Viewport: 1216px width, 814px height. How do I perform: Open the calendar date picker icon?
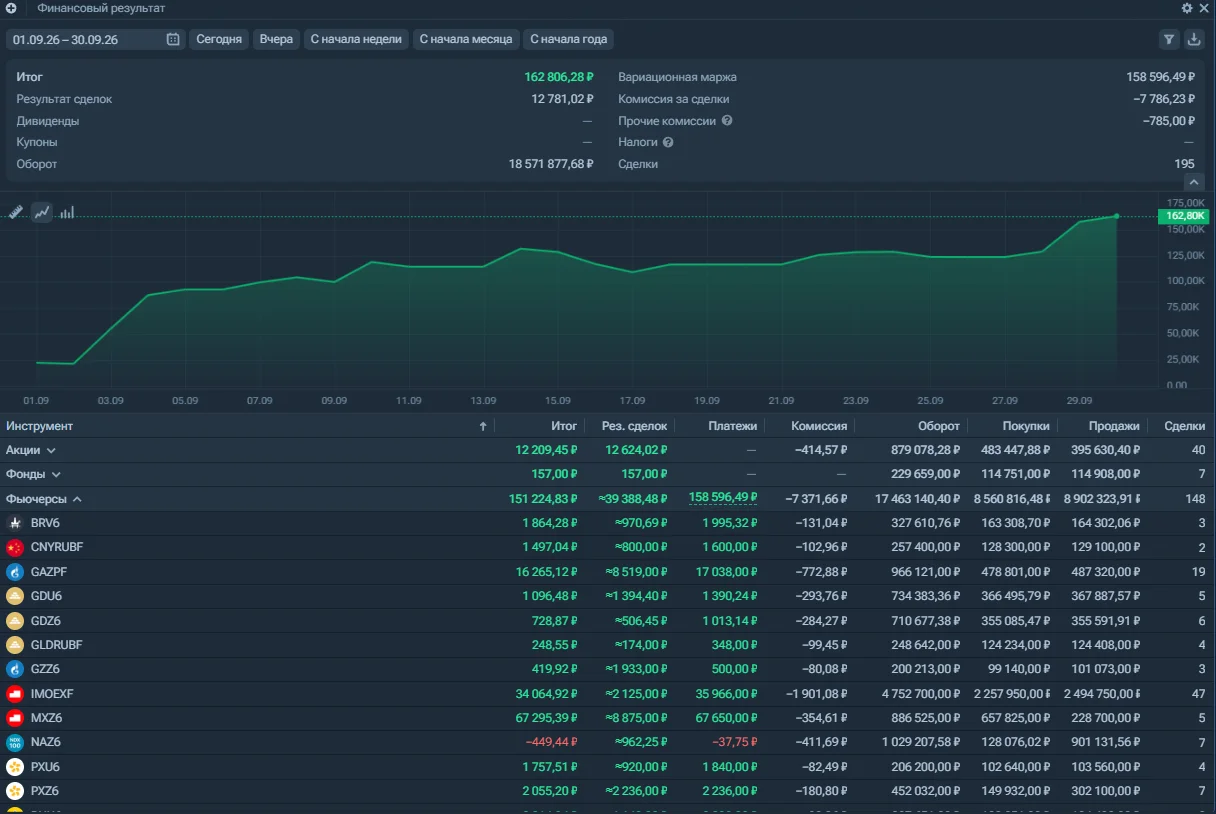173,39
